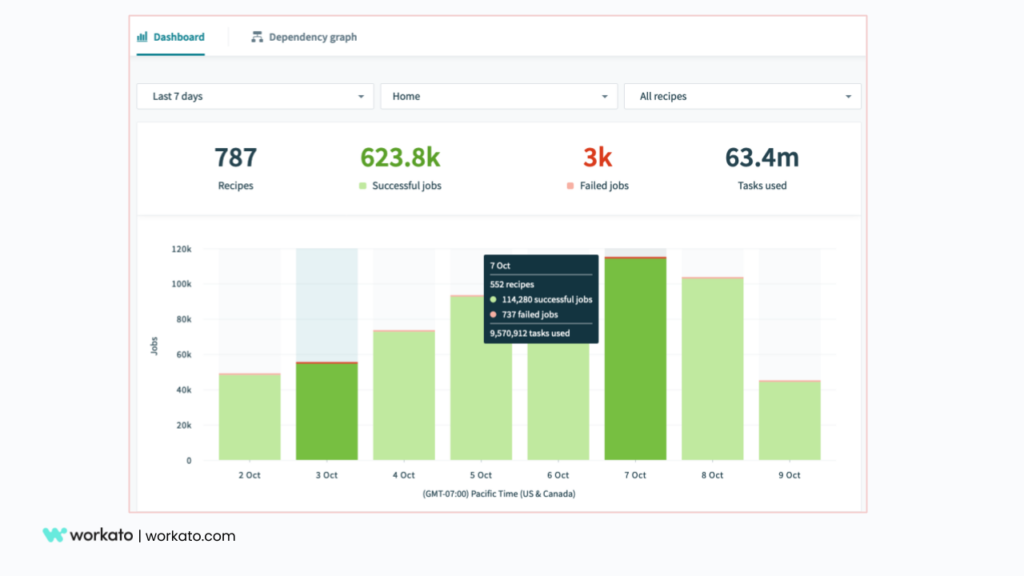Image resolution: width=1024 pixels, height=576 pixels.
Task: Open the Last 7 days date range dropdown
Action: point(255,96)
